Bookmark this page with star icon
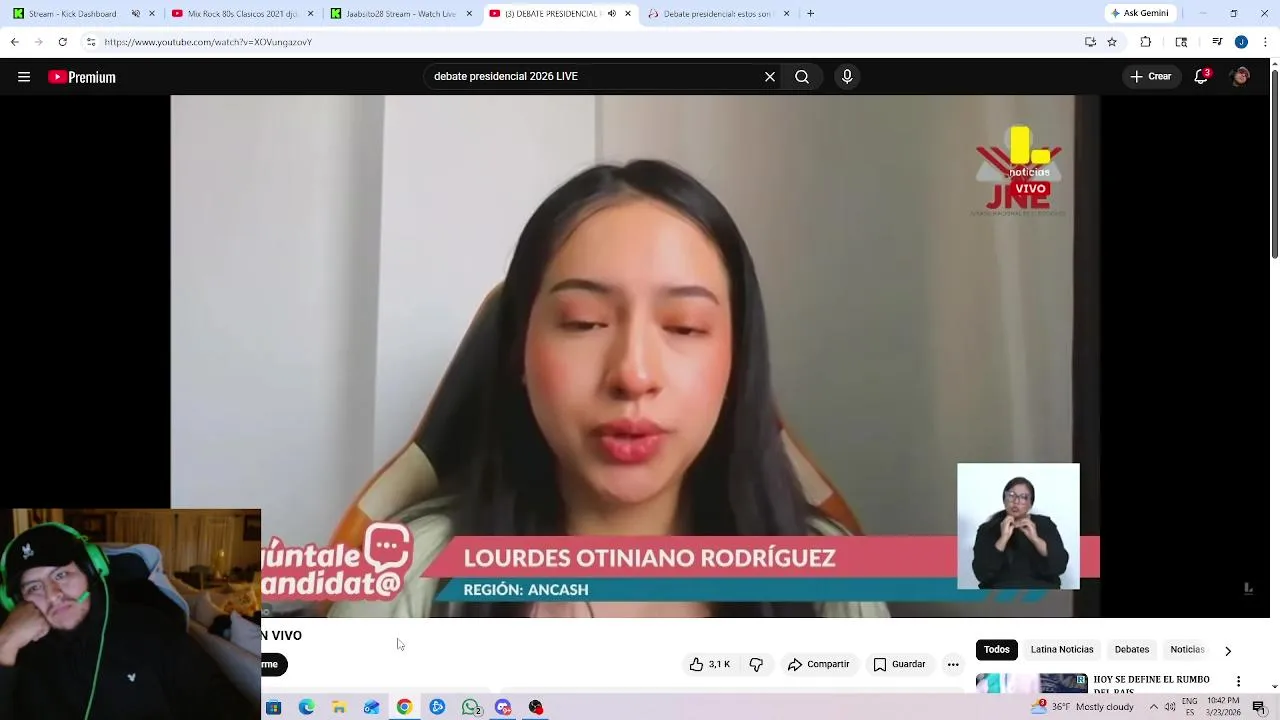 (x=1112, y=42)
